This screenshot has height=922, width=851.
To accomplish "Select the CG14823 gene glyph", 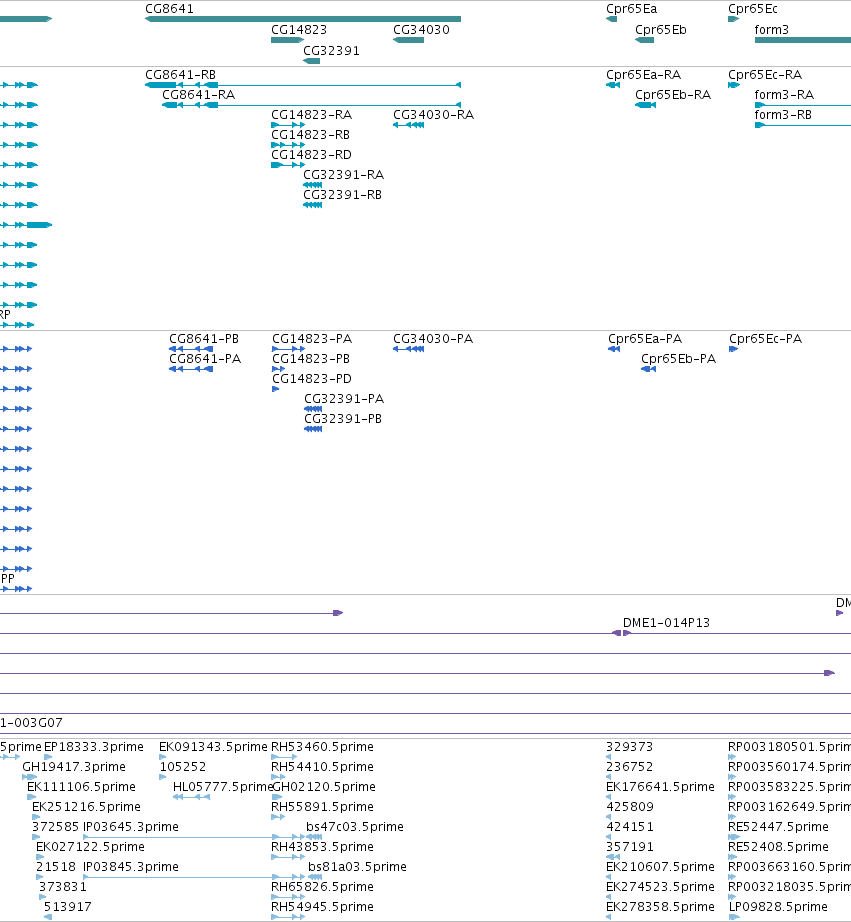I will (x=288, y=40).
